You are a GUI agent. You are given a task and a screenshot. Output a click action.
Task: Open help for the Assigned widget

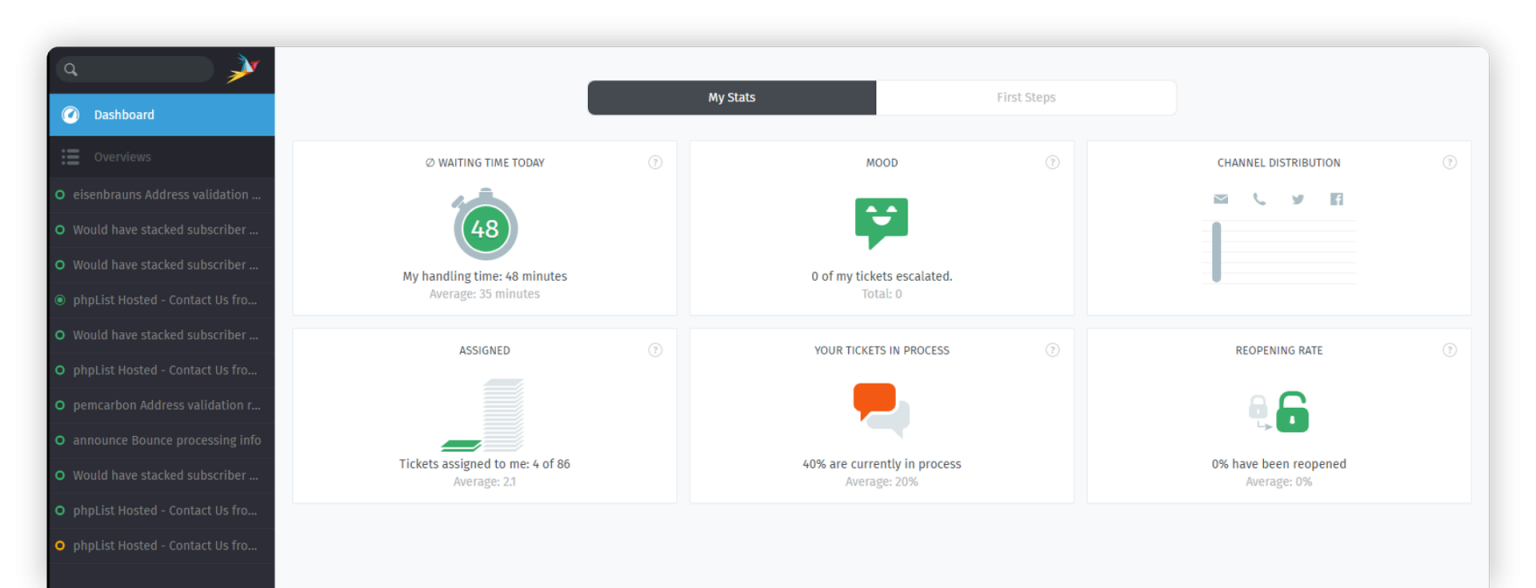655,350
